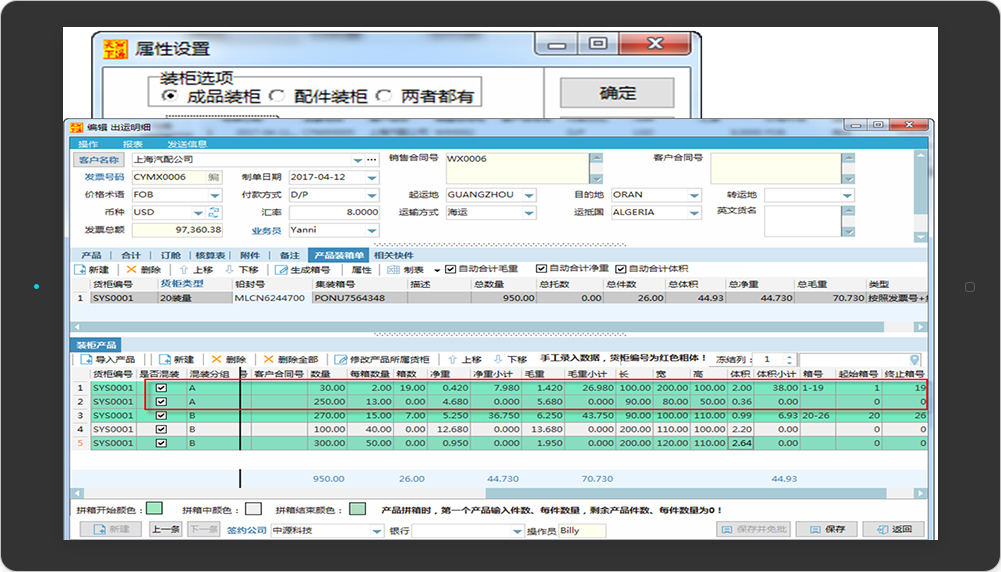Screen dimensions: 1001x572
Task: Click 上移 in loaded products toolbar
Action: pos(465,359)
